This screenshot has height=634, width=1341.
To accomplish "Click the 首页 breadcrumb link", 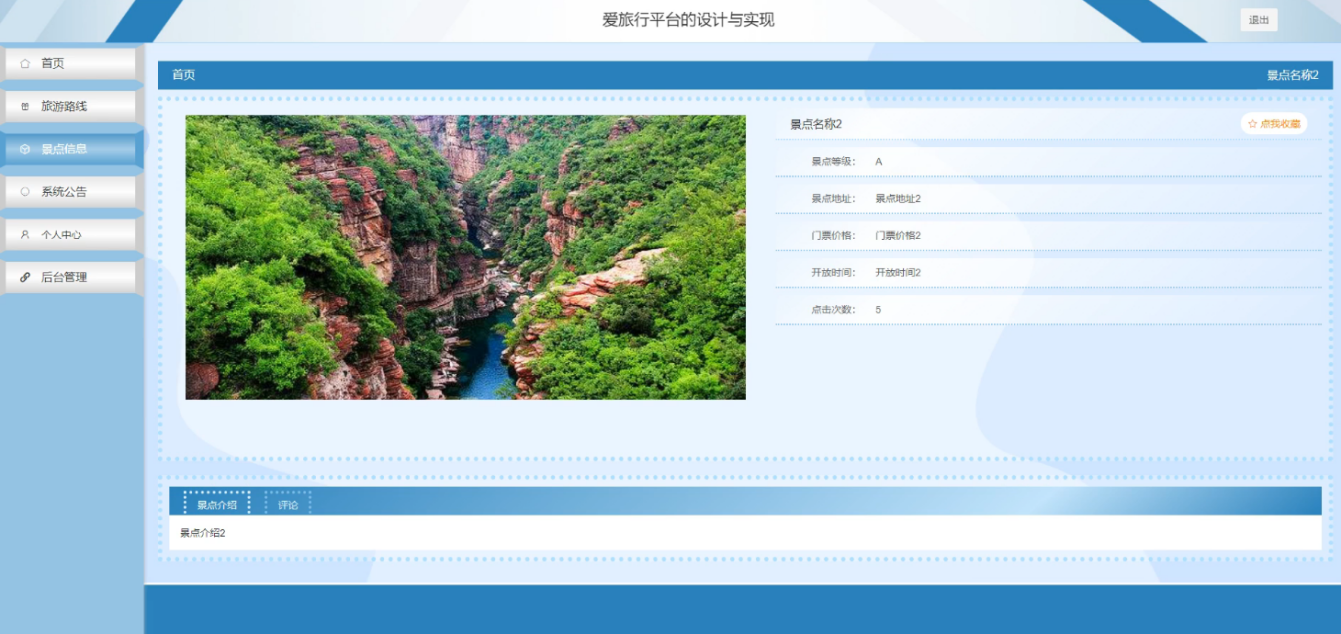I will pyautogui.click(x=184, y=75).
